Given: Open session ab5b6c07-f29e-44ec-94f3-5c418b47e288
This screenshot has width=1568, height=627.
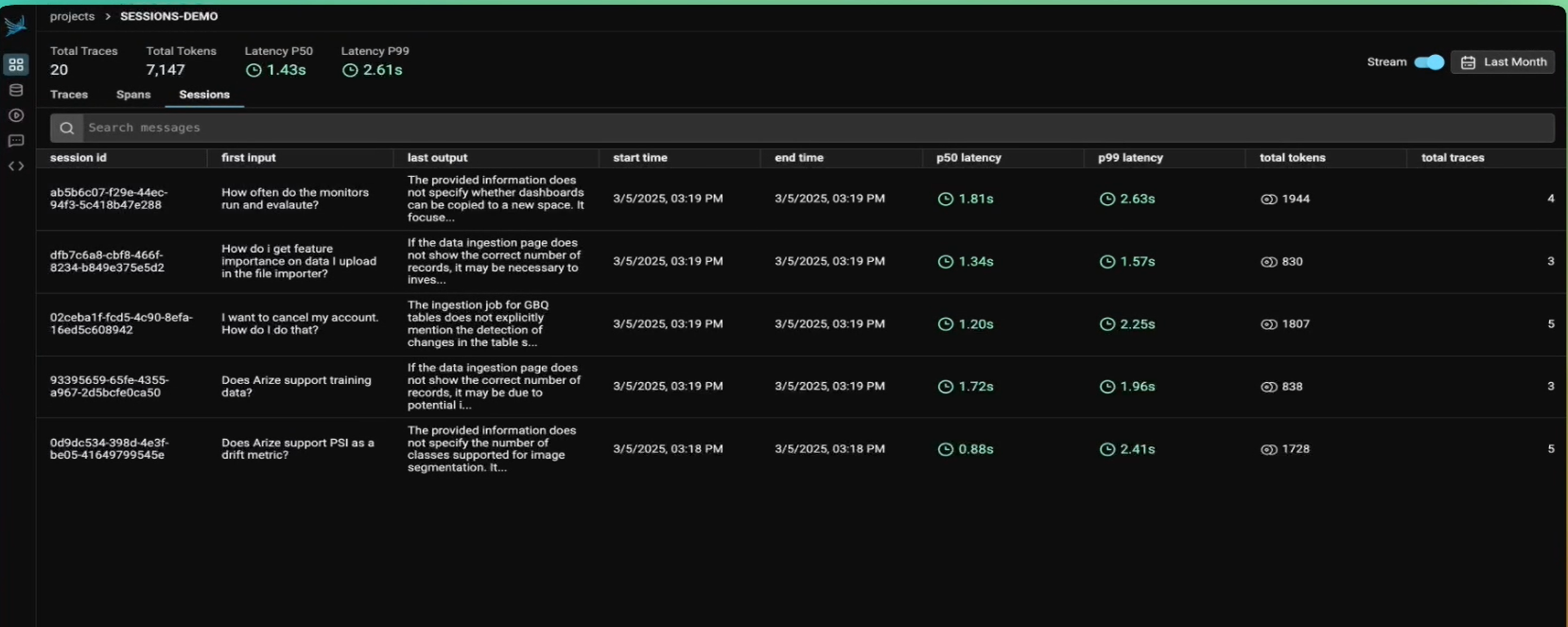Looking at the screenshot, I should click(109, 199).
